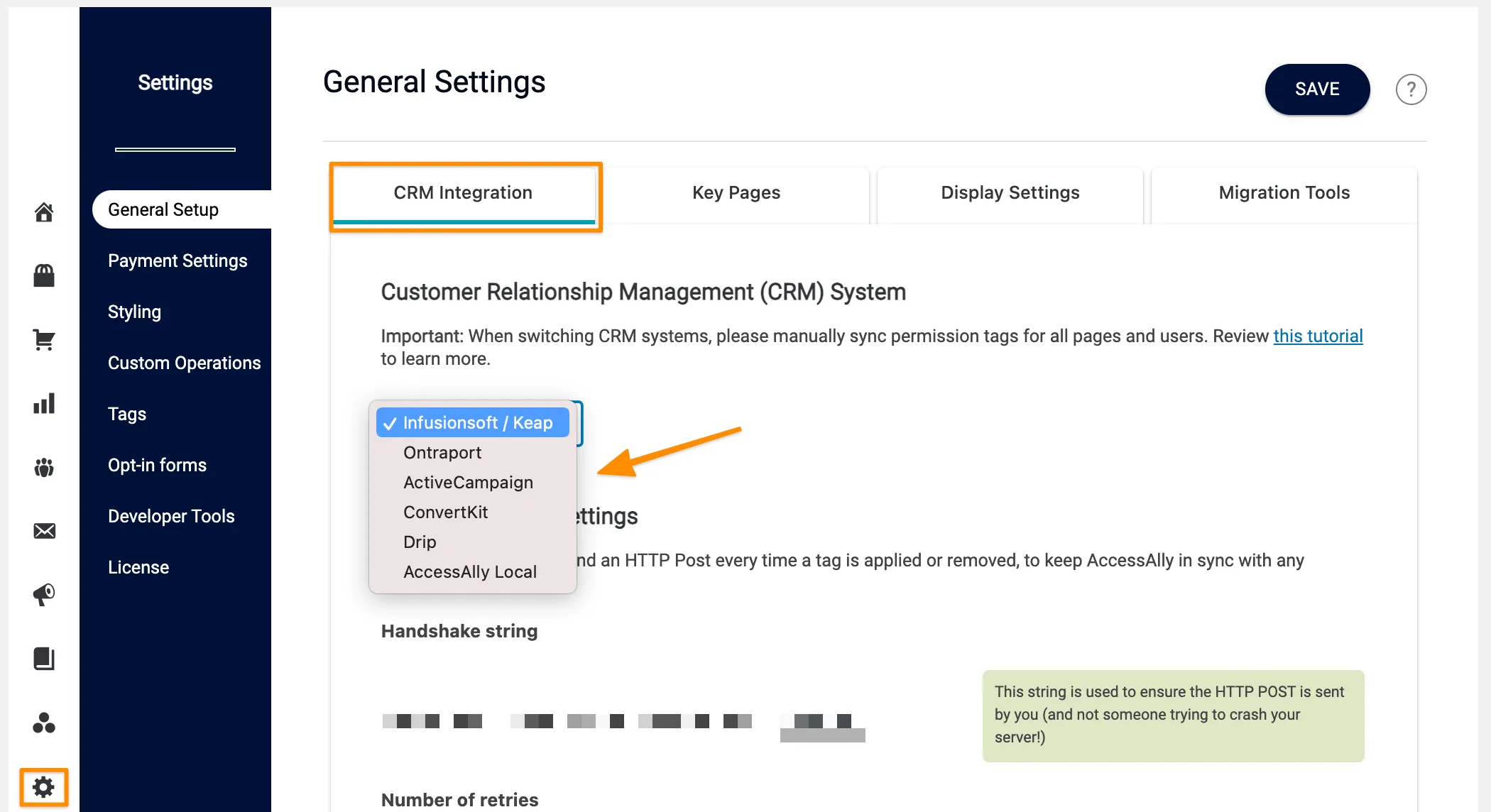Follow the 'this tutorial' link
The height and width of the screenshot is (812, 1491).
1318,336
